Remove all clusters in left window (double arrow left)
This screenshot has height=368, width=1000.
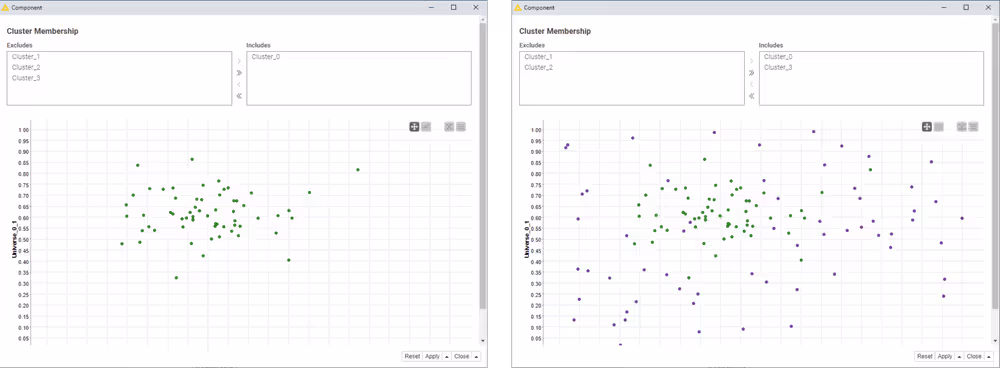pos(239,96)
